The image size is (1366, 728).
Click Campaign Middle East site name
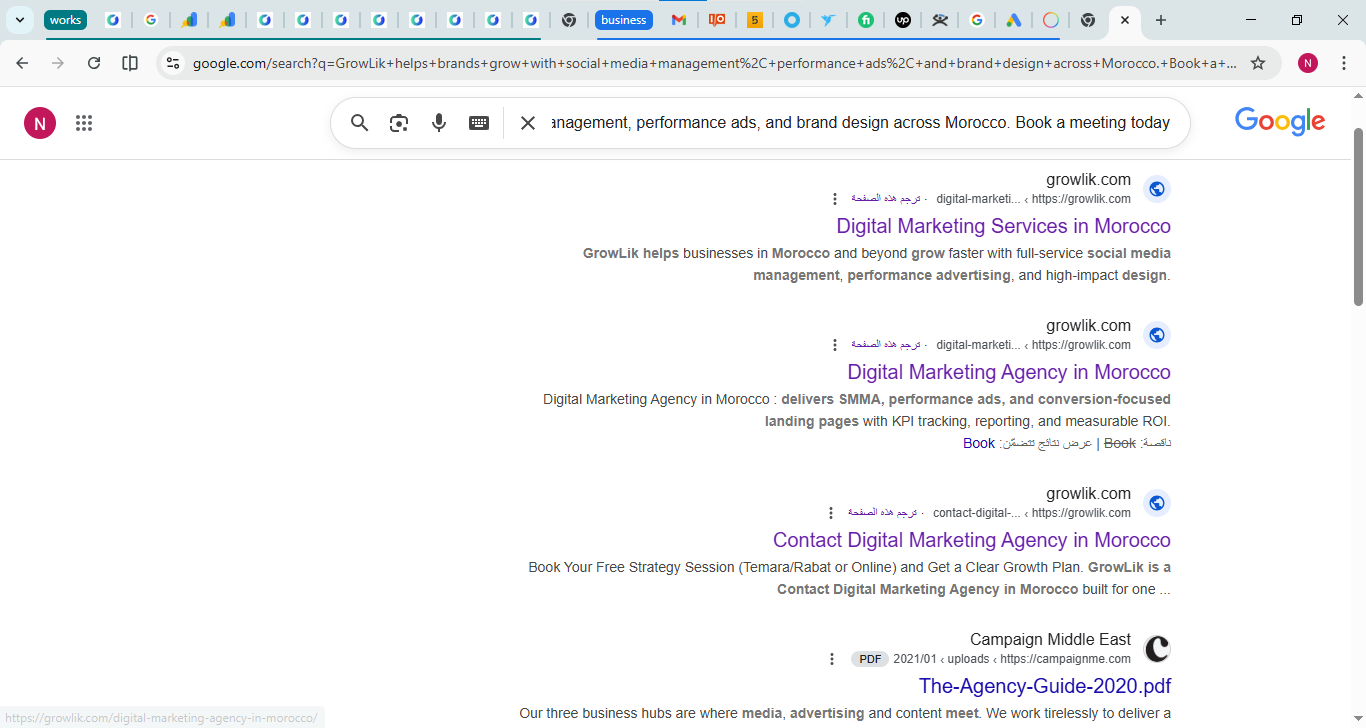(x=1050, y=640)
